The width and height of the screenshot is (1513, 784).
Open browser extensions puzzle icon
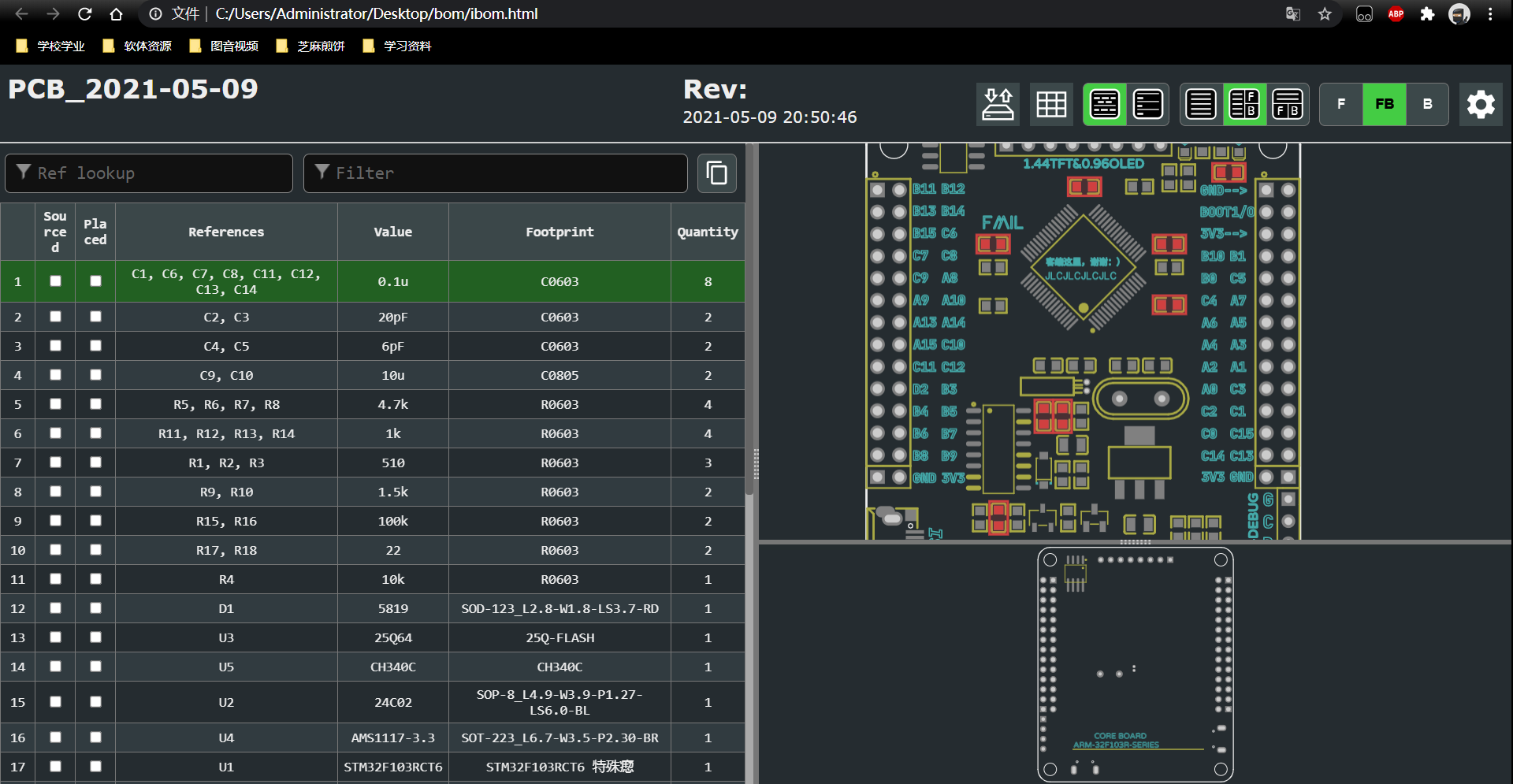tap(1427, 13)
